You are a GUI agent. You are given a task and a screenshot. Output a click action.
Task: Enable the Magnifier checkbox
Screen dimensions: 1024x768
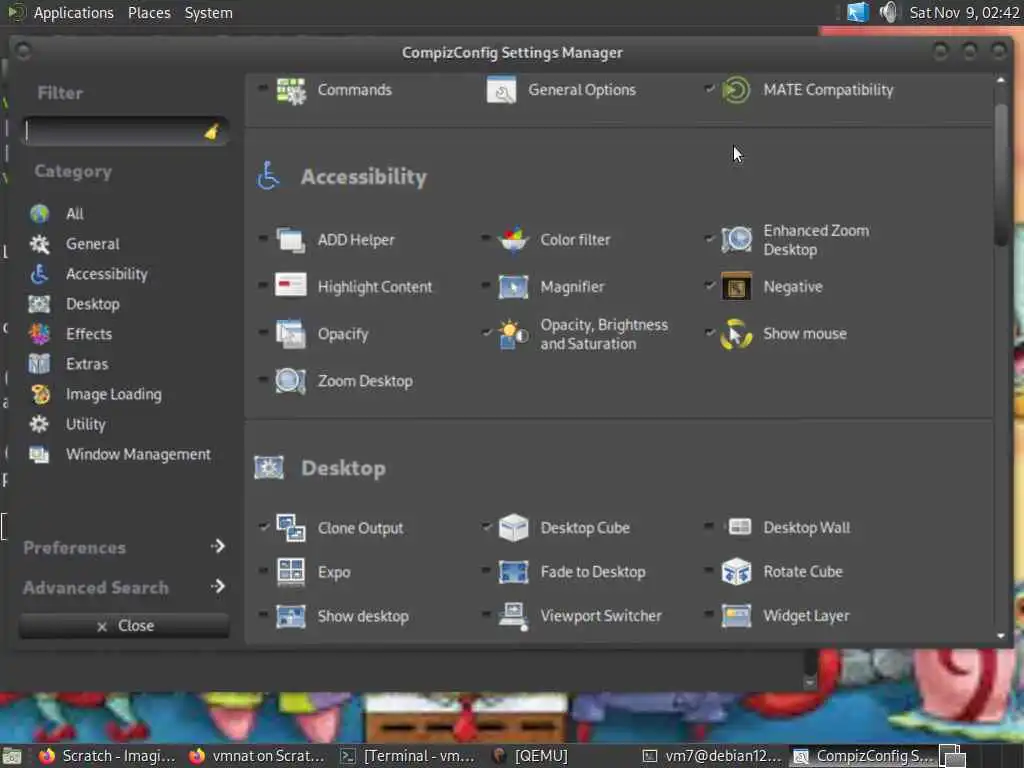point(485,285)
